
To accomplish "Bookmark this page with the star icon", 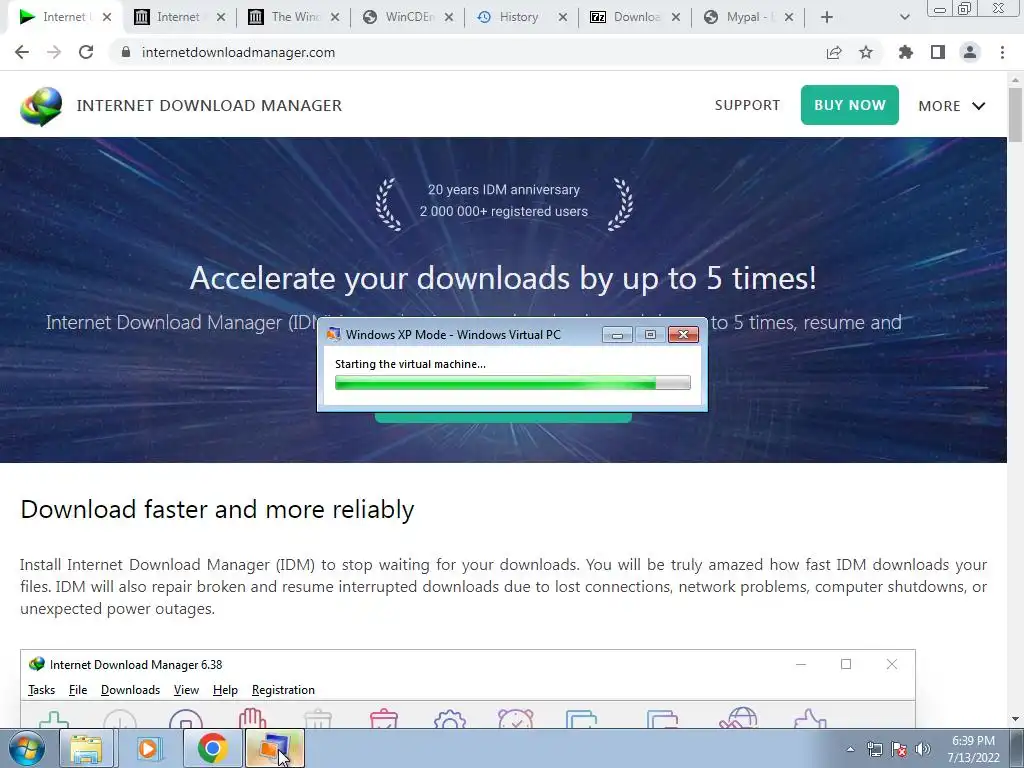I will tap(866, 52).
